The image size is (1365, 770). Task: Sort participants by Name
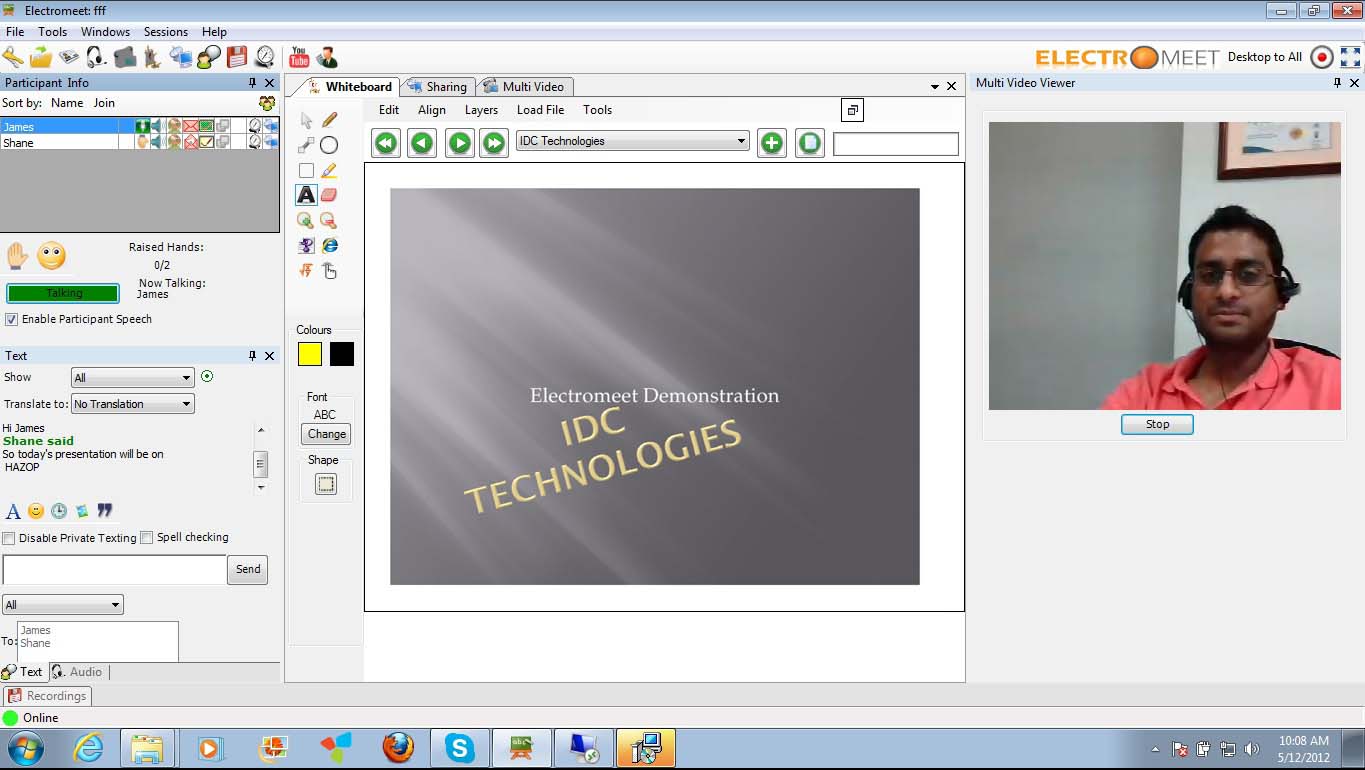67,103
